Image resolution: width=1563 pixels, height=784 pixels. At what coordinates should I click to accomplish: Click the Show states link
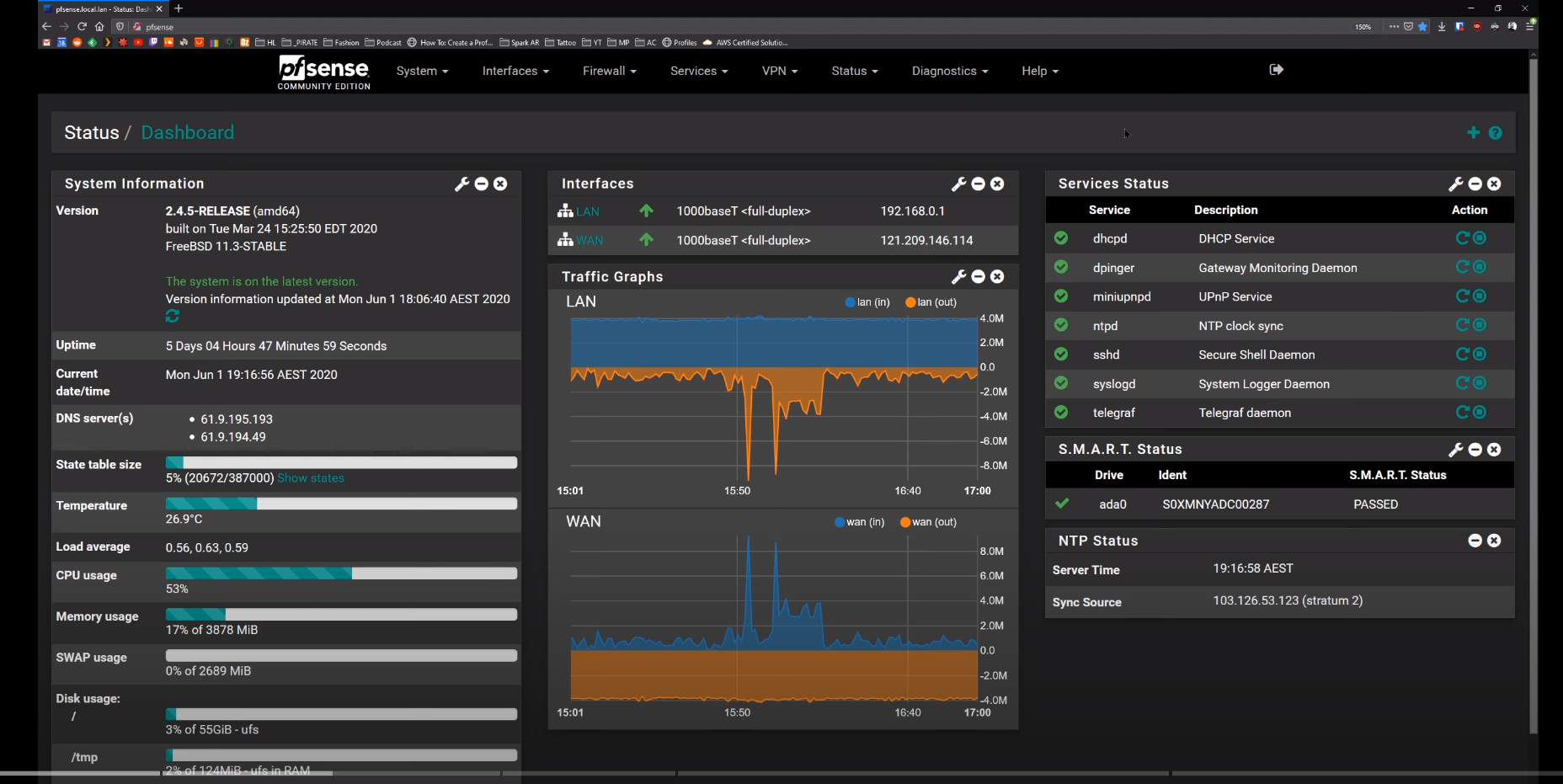(311, 478)
